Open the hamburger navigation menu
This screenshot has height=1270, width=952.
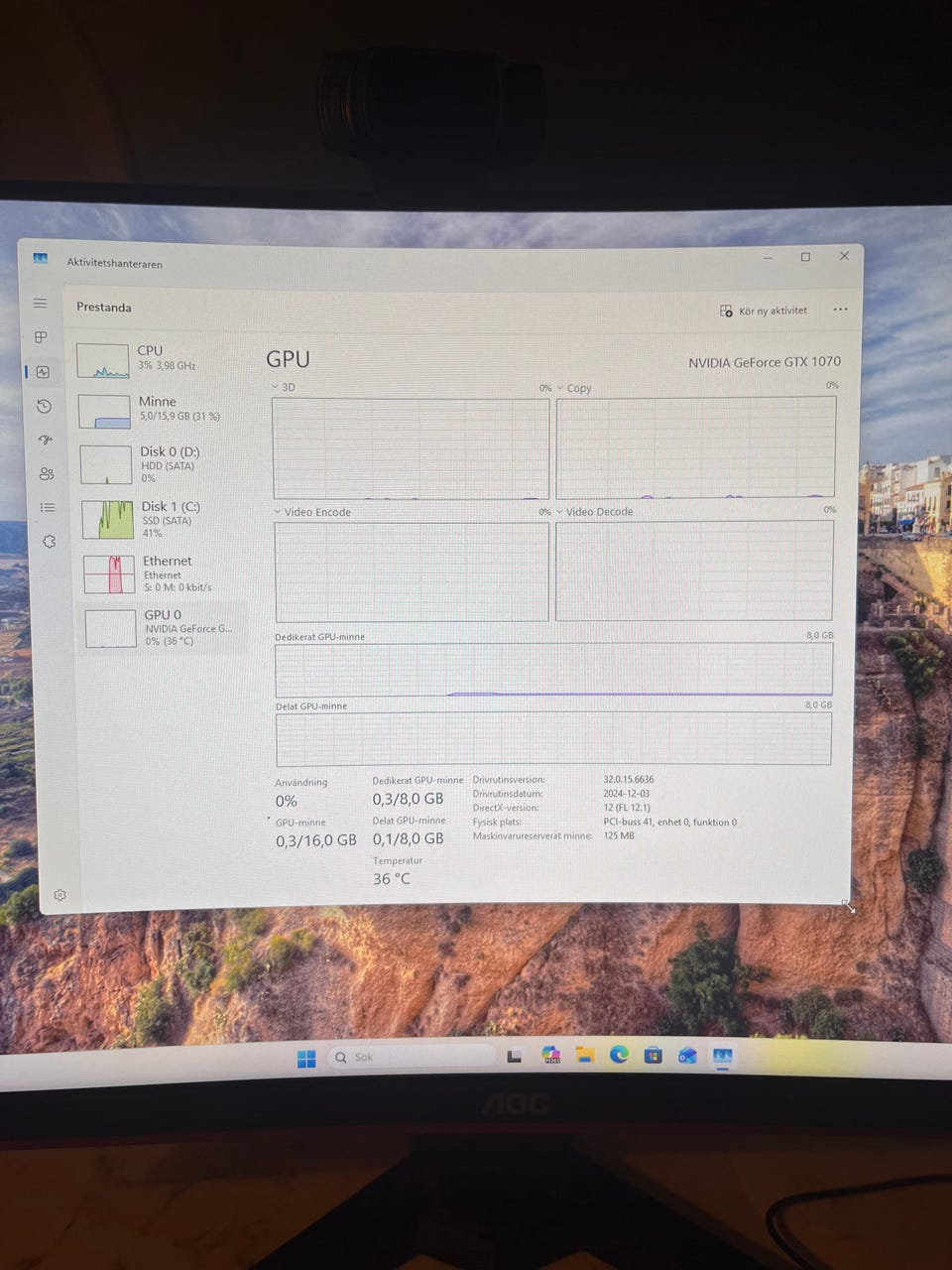(41, 303)
